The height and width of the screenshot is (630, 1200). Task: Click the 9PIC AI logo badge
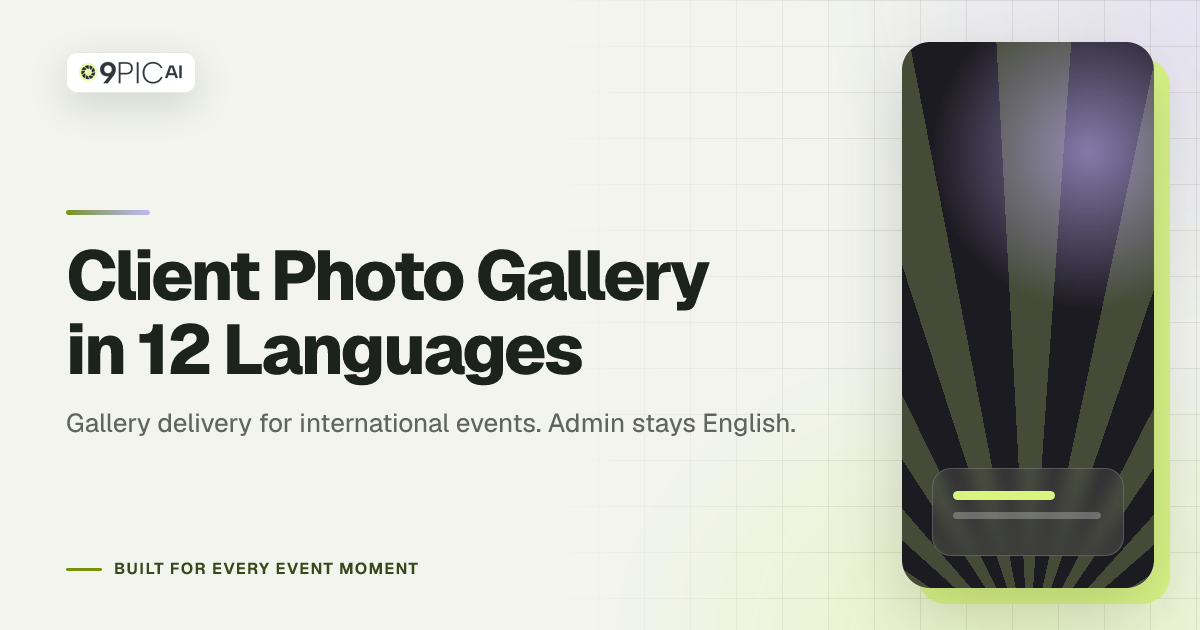click(131, 72)
